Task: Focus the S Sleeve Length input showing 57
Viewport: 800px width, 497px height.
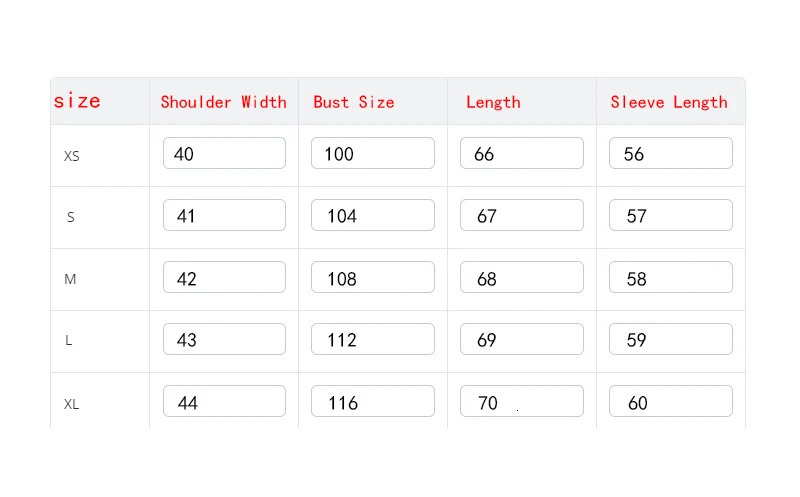Action: point(671,215)
